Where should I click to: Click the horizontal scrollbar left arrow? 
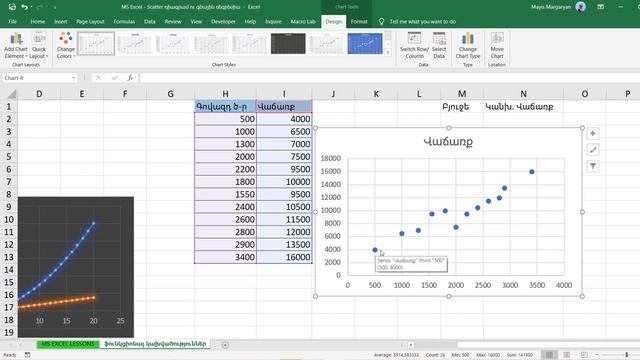[411, 345]
